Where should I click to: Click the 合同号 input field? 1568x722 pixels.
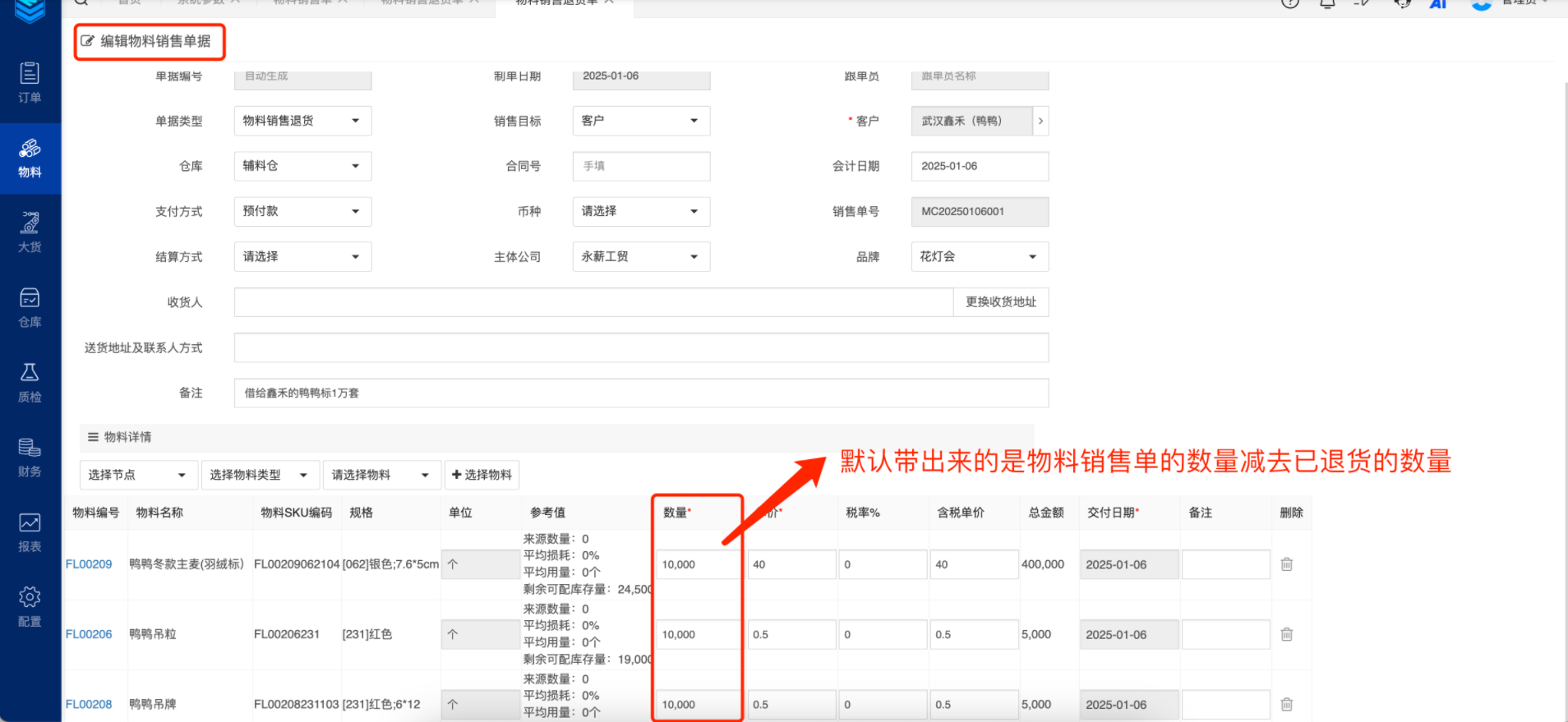(641, 166)
